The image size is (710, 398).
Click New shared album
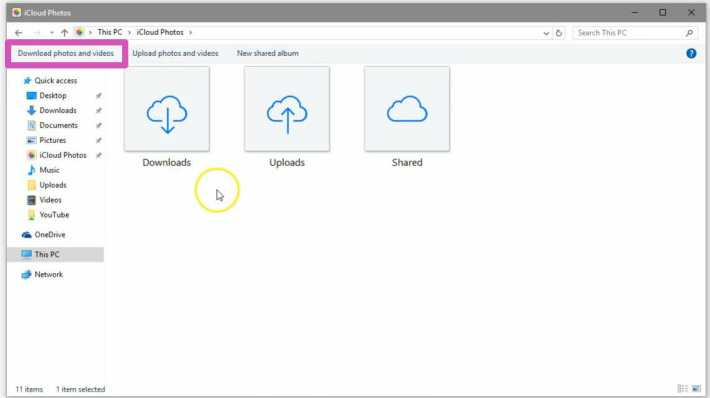click(x=268, y=53)
